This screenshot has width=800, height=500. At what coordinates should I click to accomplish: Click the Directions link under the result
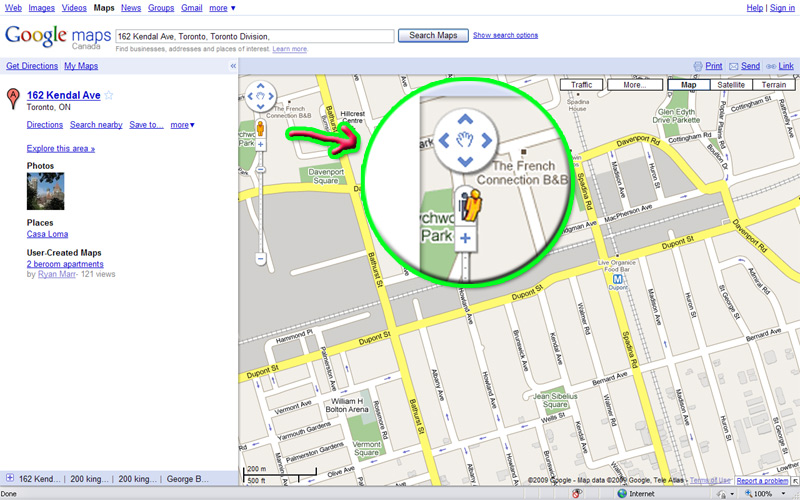click(x=45, y=124)
